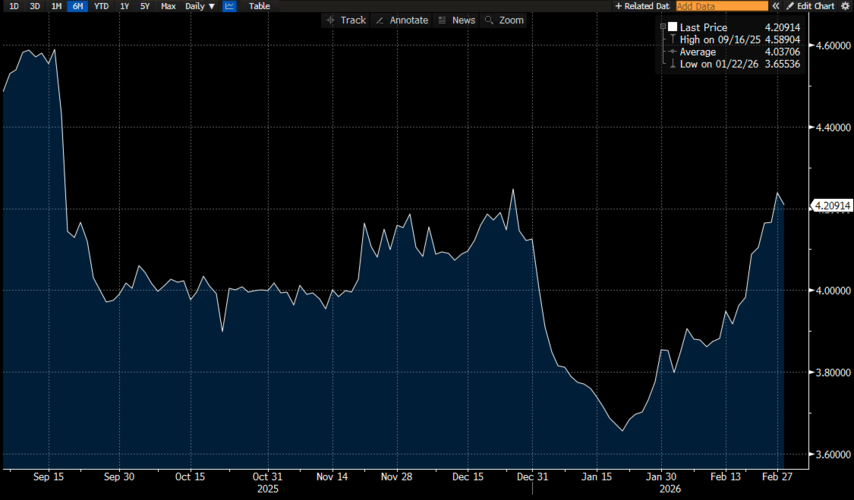This screenshot has width=854, height=500.
Task: Click the line chart type icon
Action: point(230,6)
